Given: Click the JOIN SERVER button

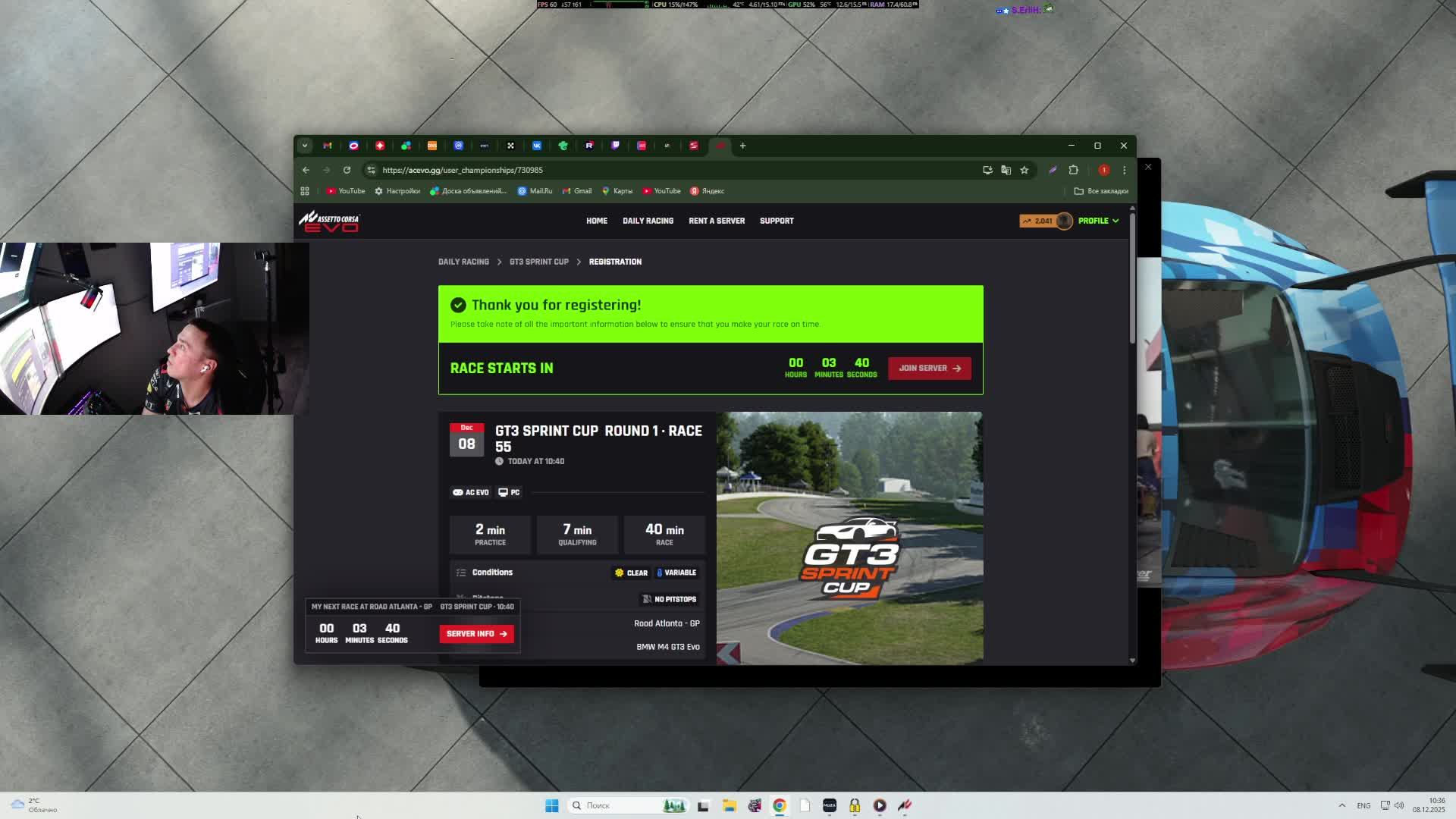Looking at the screenshot, I should pos(929,368).
